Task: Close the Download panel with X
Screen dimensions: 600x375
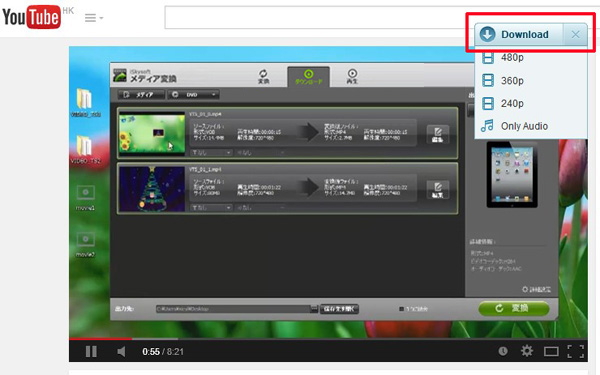Action: [575, 34]
